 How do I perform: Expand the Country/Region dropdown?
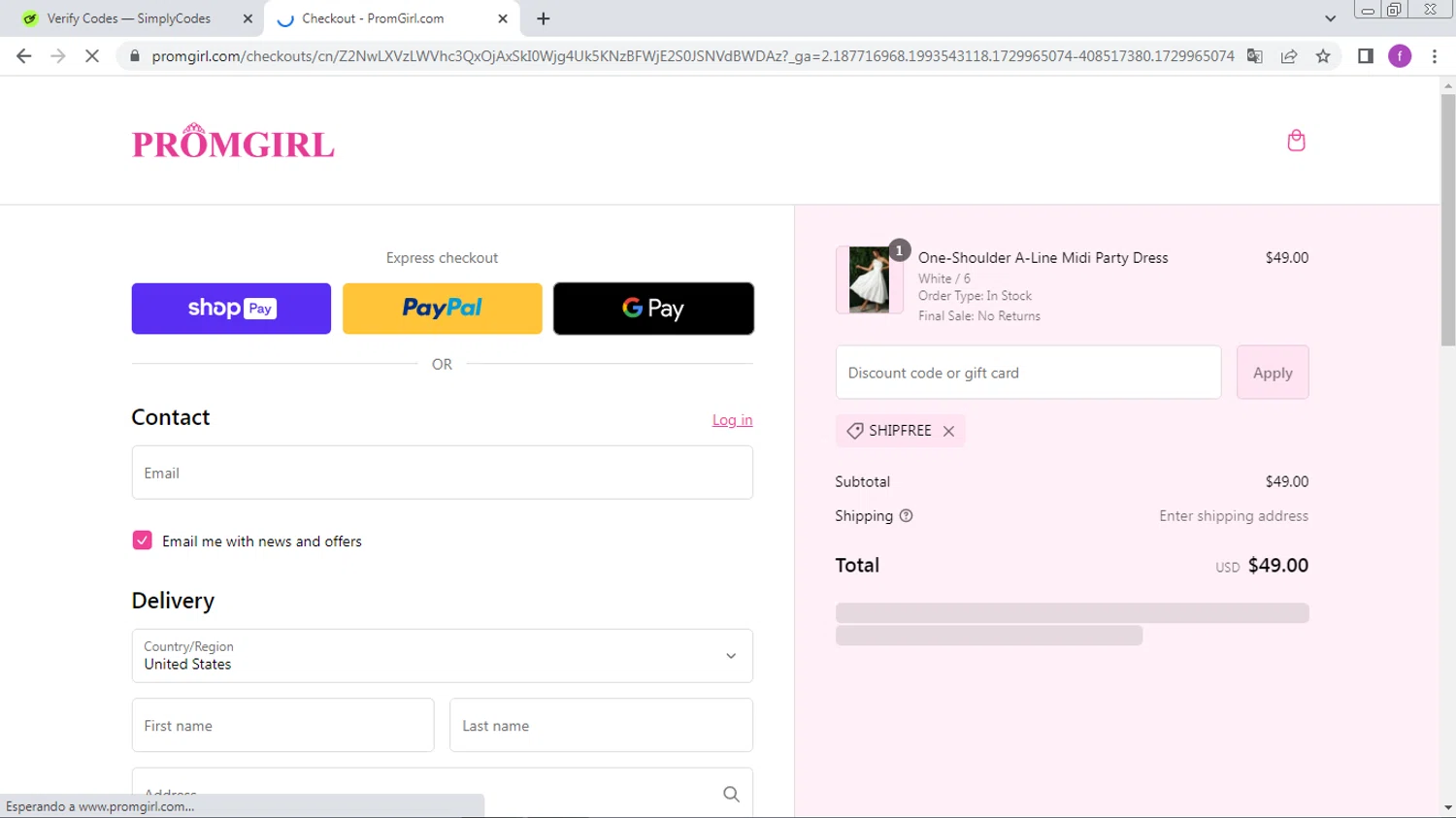[x=442, y=656]
